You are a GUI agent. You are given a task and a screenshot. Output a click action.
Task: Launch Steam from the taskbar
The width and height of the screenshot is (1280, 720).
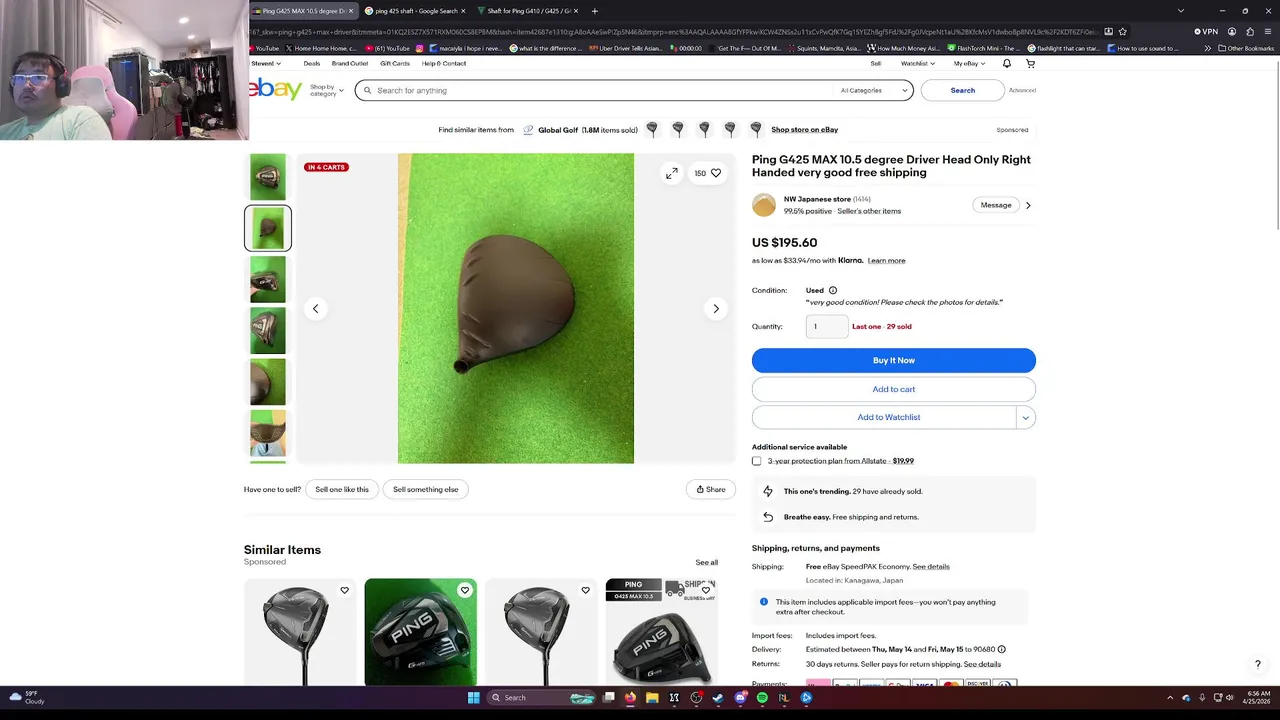718,697
